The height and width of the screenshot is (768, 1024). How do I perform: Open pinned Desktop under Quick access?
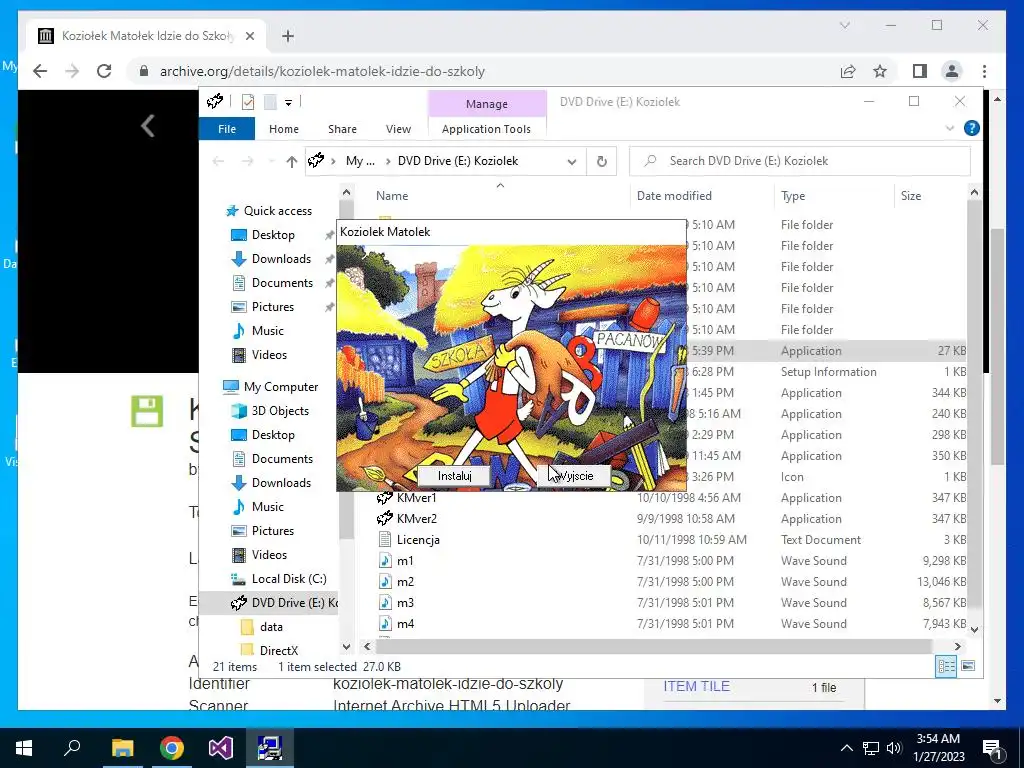pos(273,235)
